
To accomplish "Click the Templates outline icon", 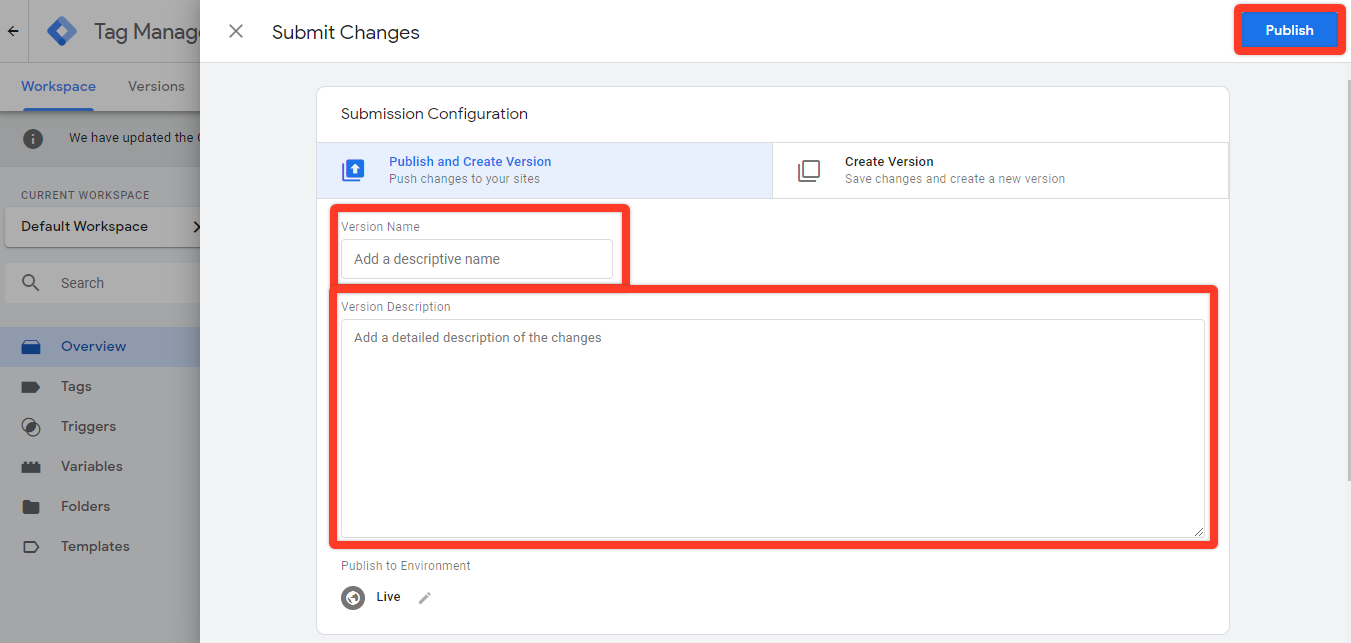I will point(31,547).
